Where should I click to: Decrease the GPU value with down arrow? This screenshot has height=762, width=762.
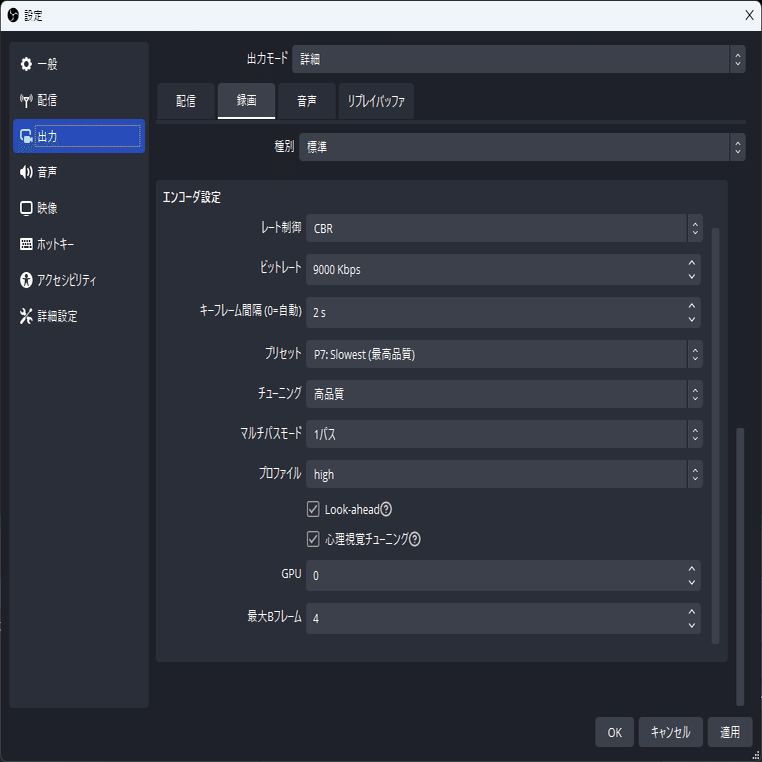pyautogui.click(x=692, y=583)
